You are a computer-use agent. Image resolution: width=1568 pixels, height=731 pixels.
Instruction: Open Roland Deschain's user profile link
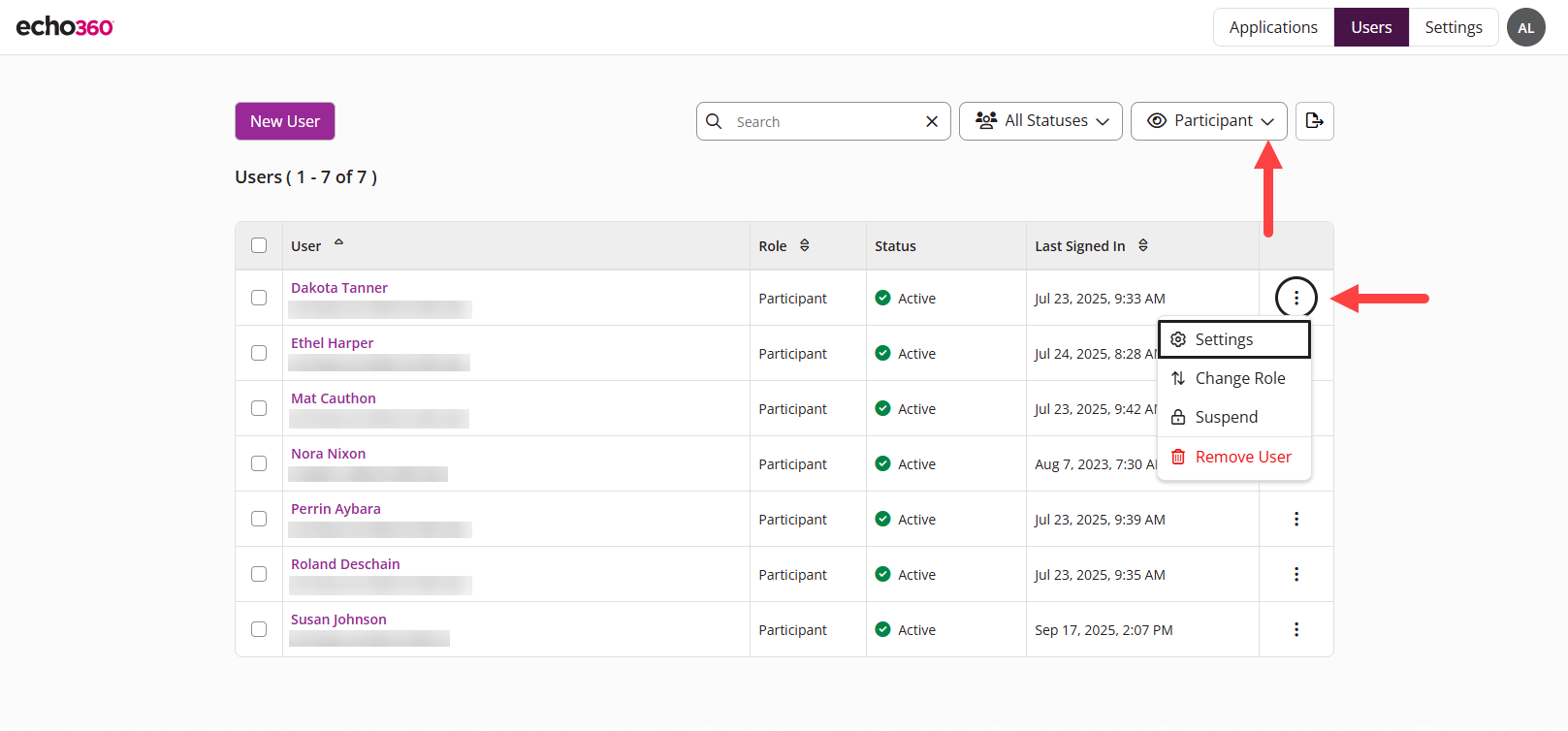345,564
